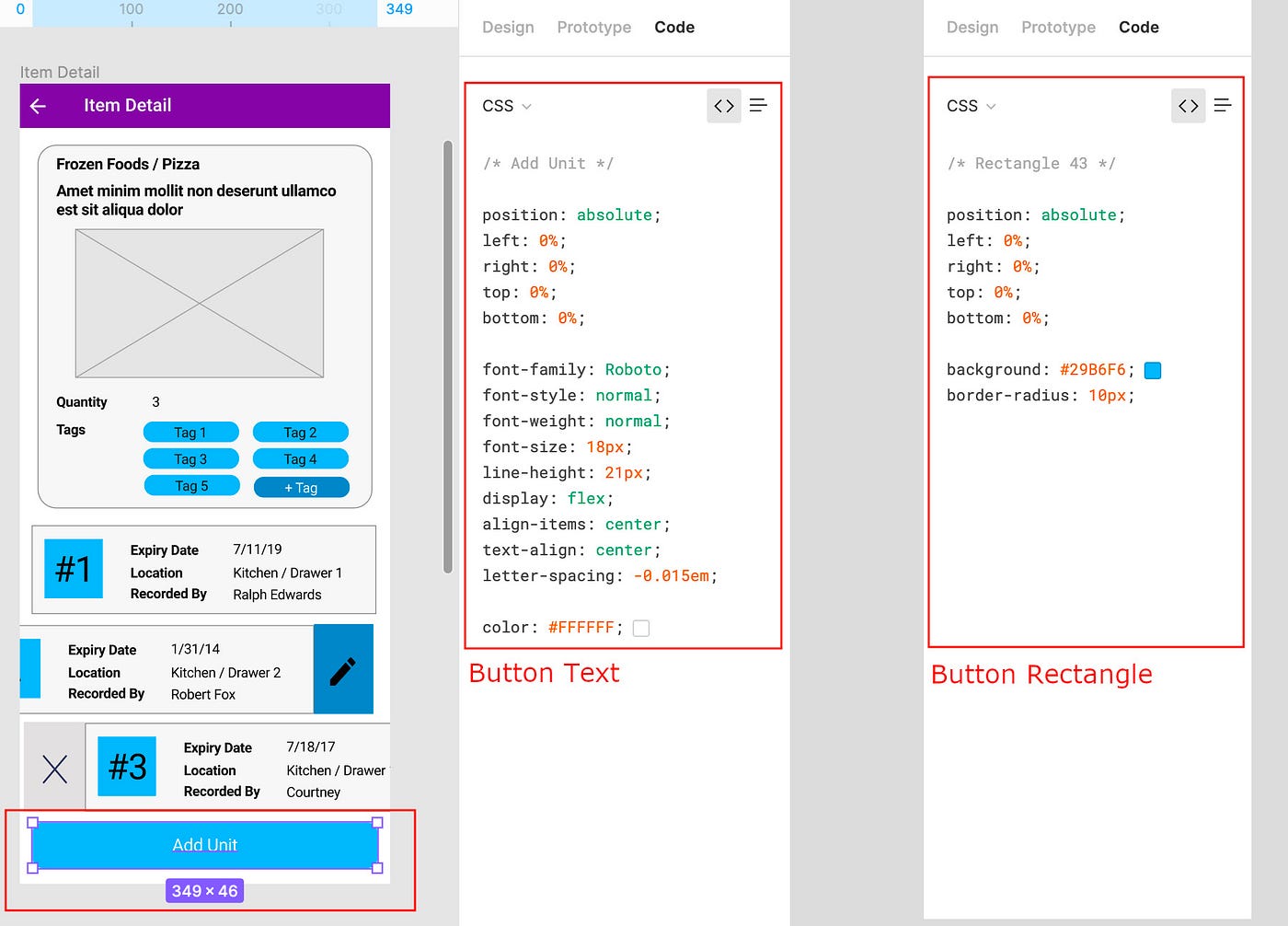Click the X icon to remove unit #3

click(x=54, y=768)
